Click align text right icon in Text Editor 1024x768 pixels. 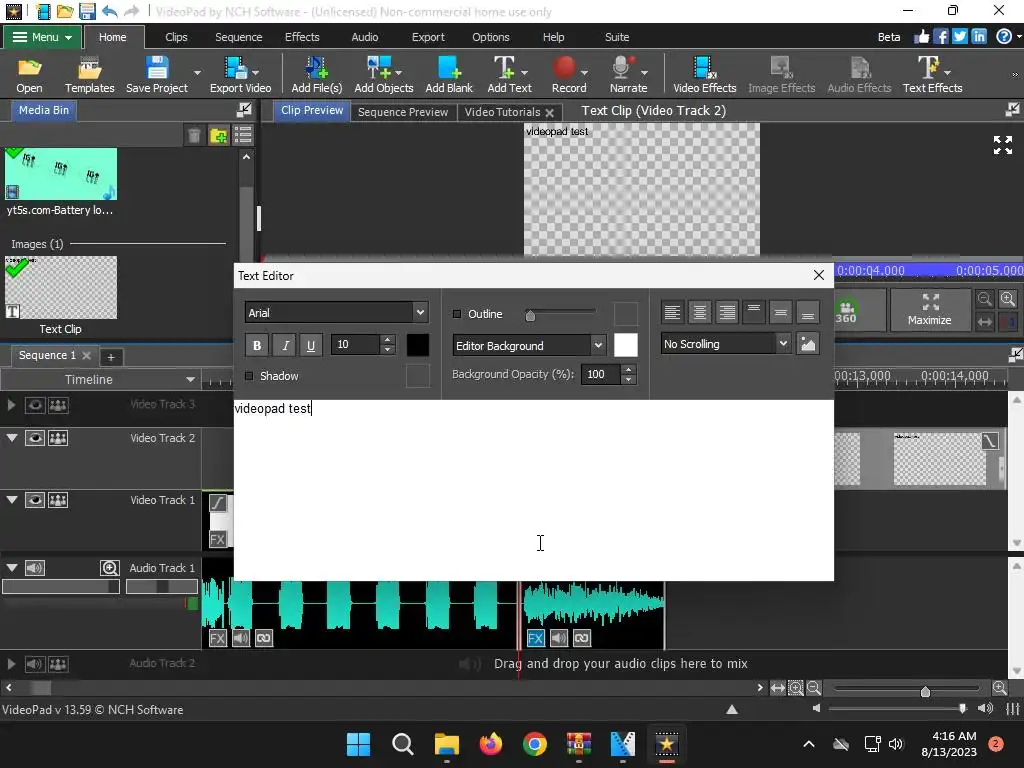tap(727, 313)
